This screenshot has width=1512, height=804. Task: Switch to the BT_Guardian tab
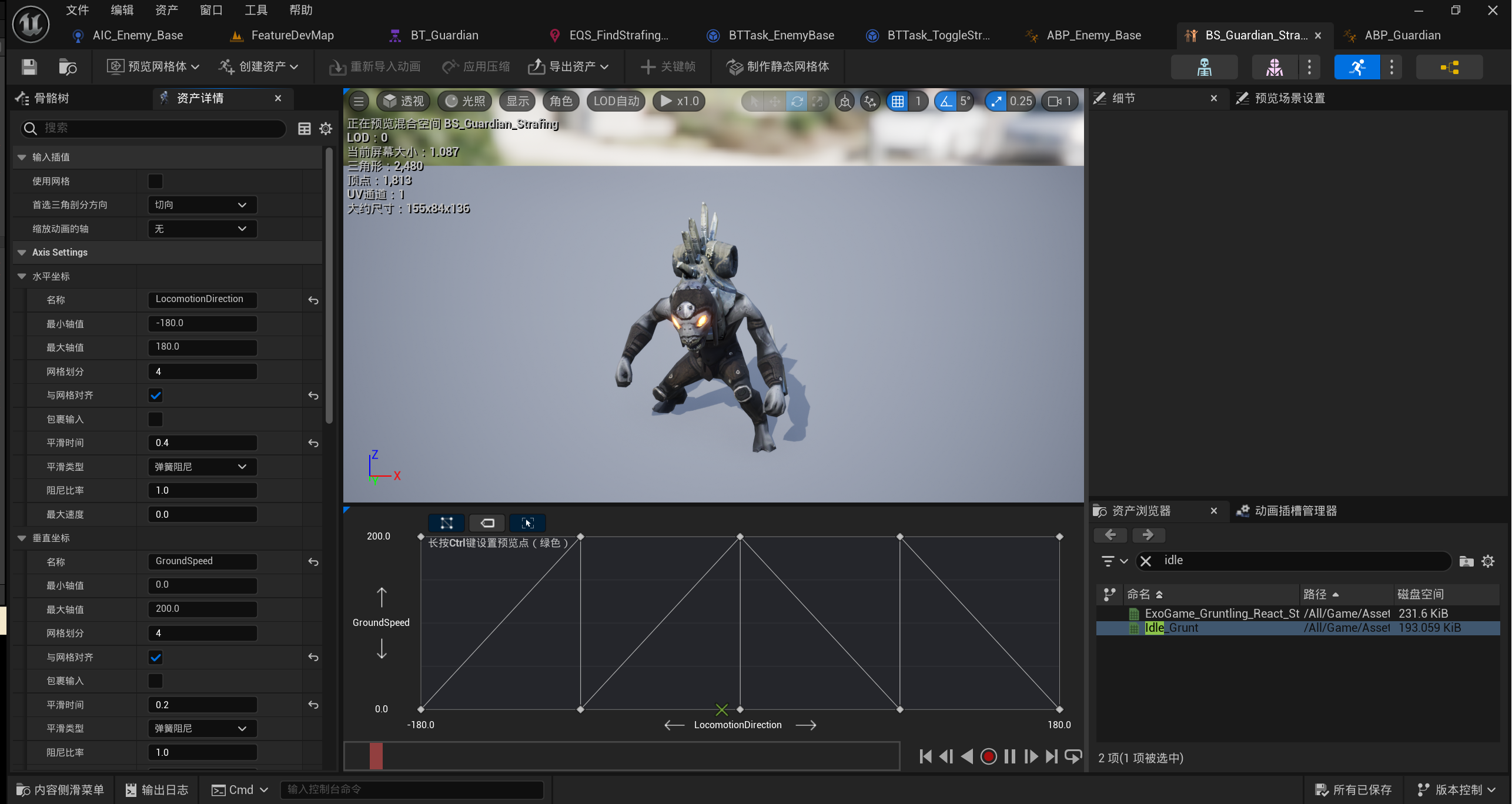coord(444,35)
